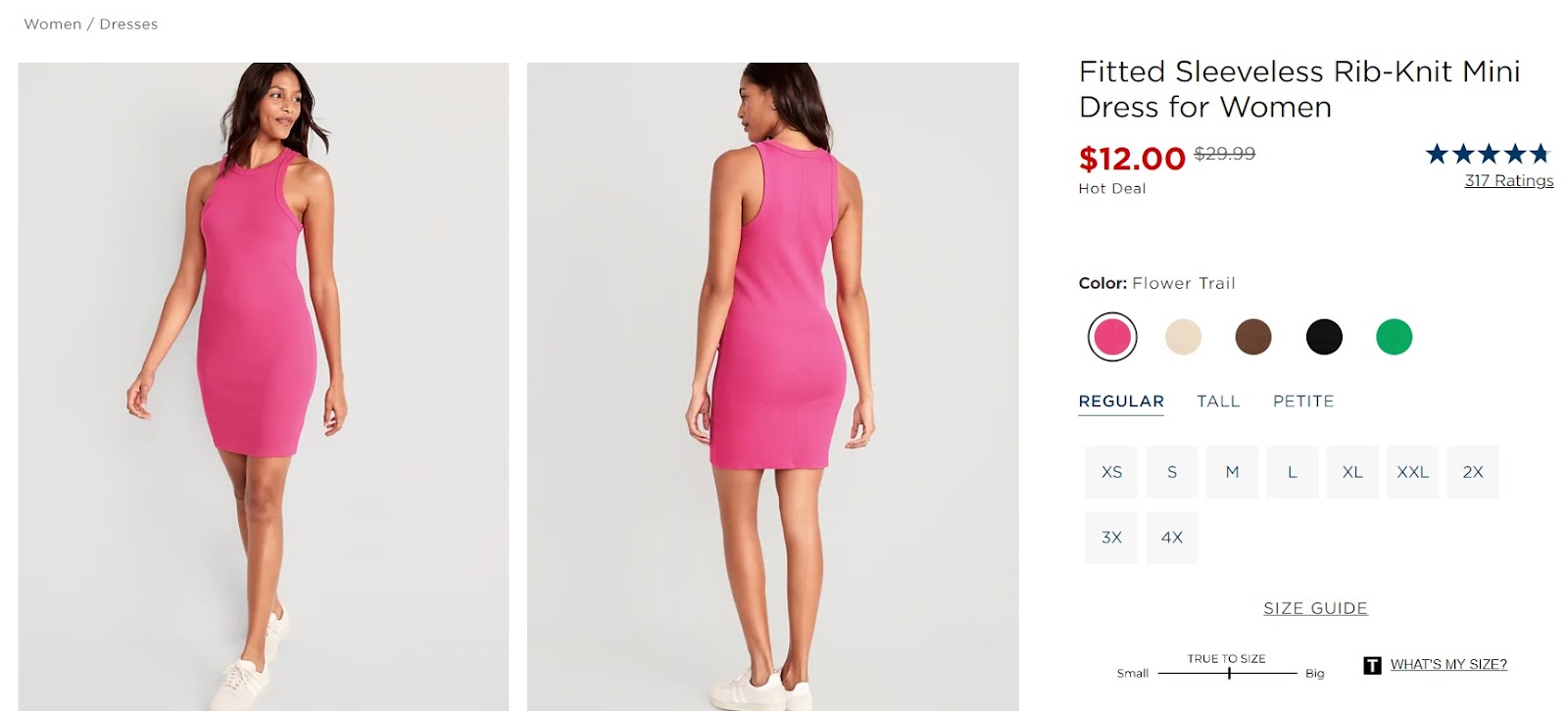
Task: Switch to the PETITE fit tab
Action: point(1303,402)
